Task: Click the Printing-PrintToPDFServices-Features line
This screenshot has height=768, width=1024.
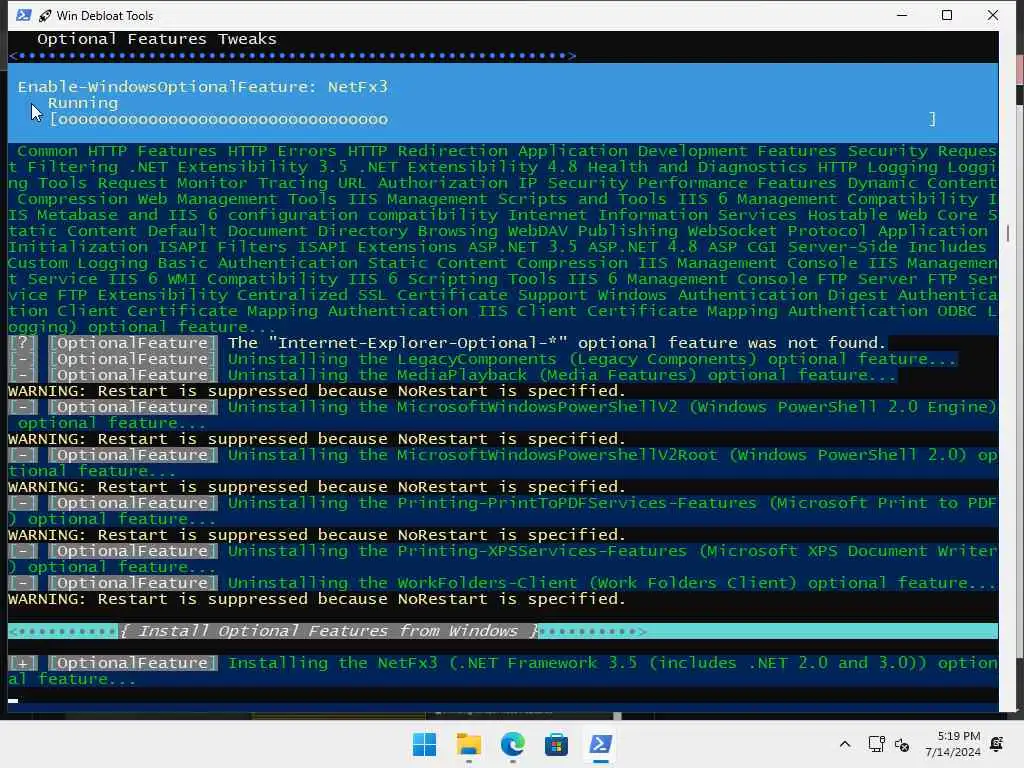Action: (503, 511)
